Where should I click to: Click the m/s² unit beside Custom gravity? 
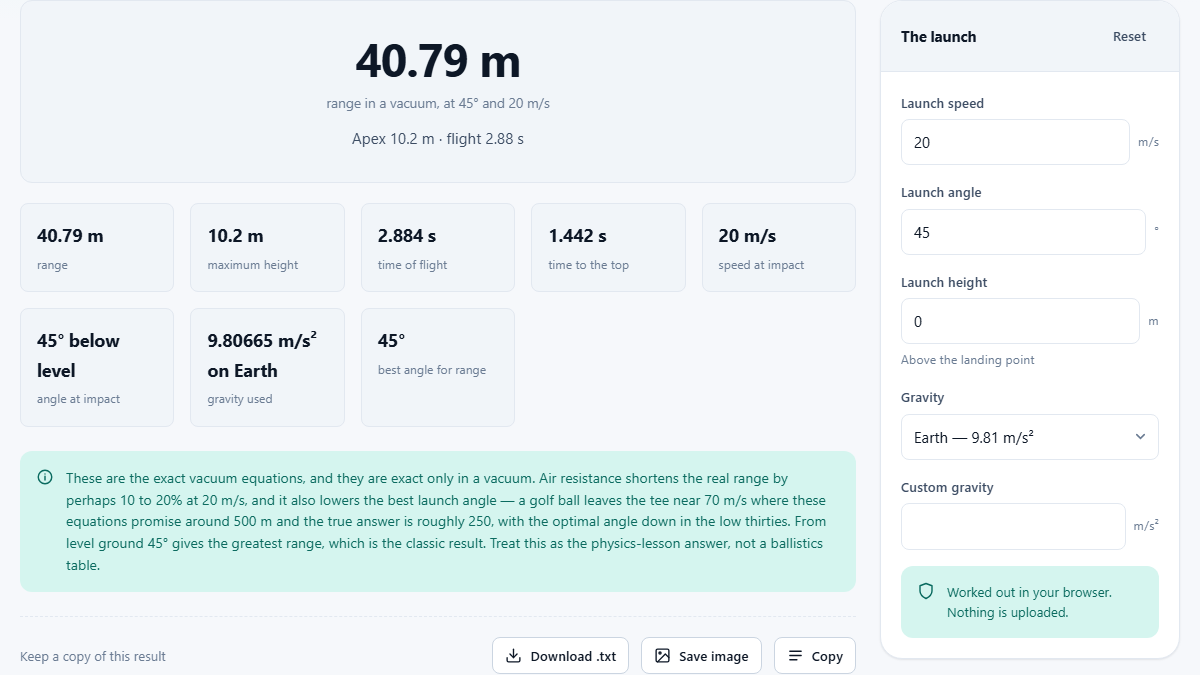click(1146, 526)
